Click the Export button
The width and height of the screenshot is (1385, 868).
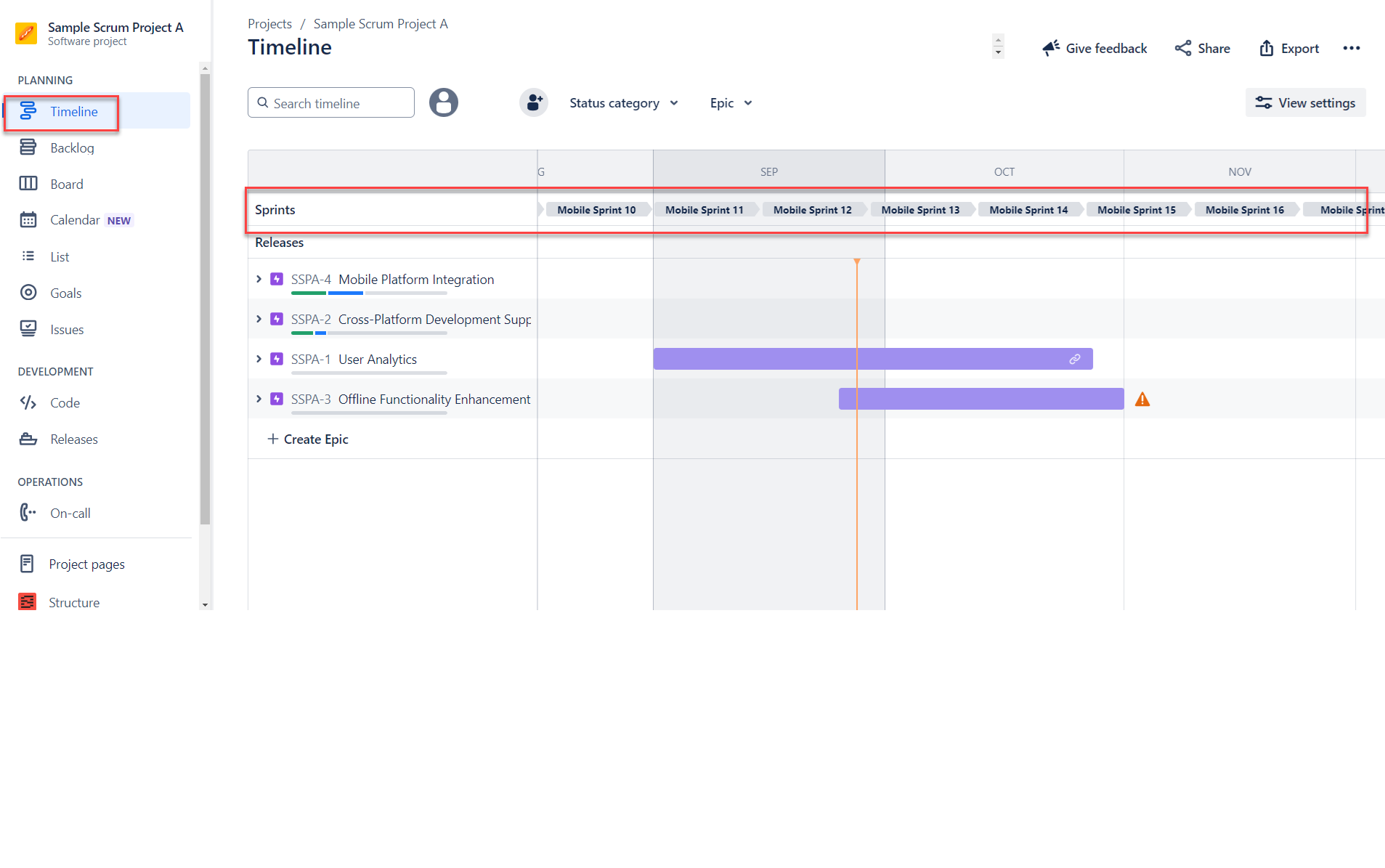point(1289,48)
